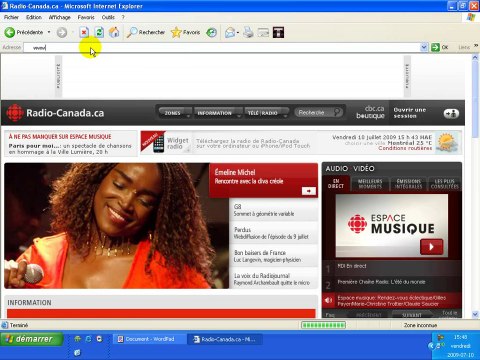Click the Radio-Canada.ca logo

[x=55, y=113]
